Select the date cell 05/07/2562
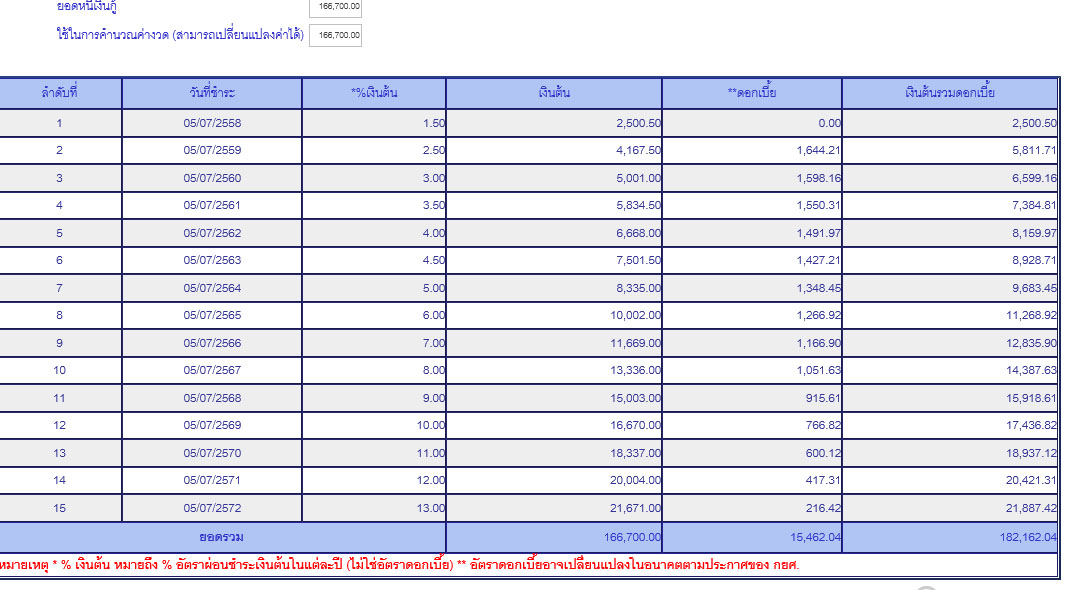Image resolution: width=1090 pixels, height=590 pixels. click(212, 233)
